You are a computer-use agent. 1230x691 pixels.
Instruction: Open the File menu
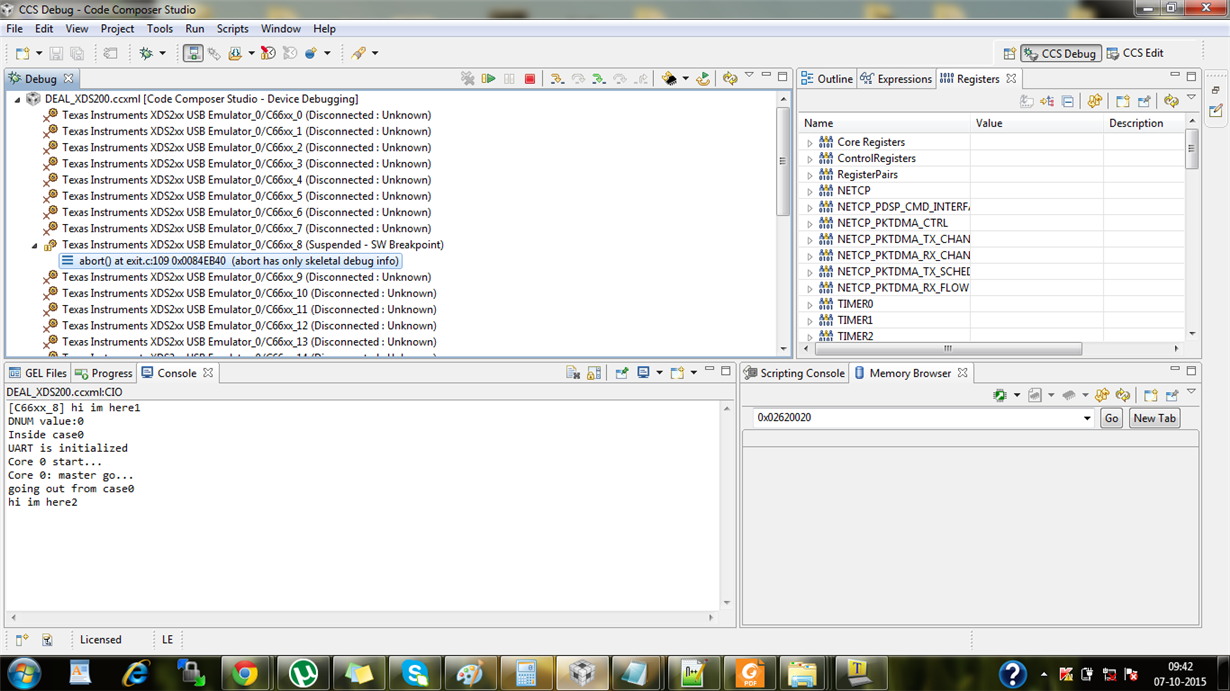click(15, 29)
